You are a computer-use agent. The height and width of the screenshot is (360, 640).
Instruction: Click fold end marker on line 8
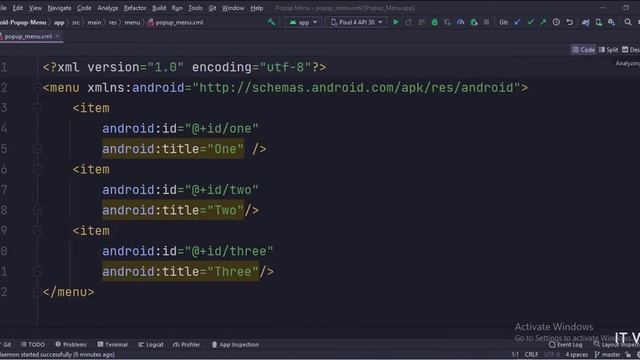click(37, 210)
